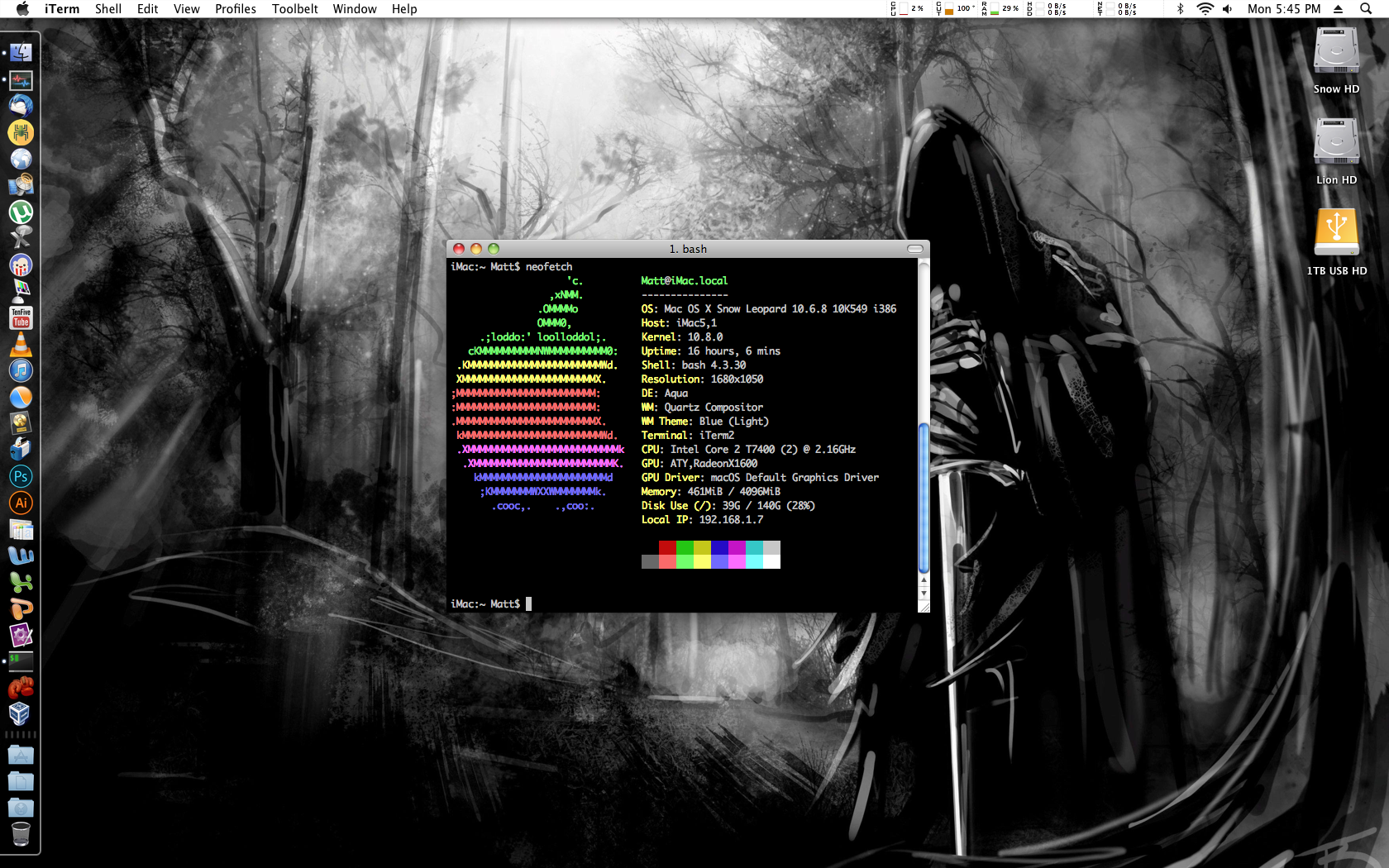Viewport: 1389px width, 868px height.
Task: Click the blue color block in neofetch
Action: click(719, 548)
